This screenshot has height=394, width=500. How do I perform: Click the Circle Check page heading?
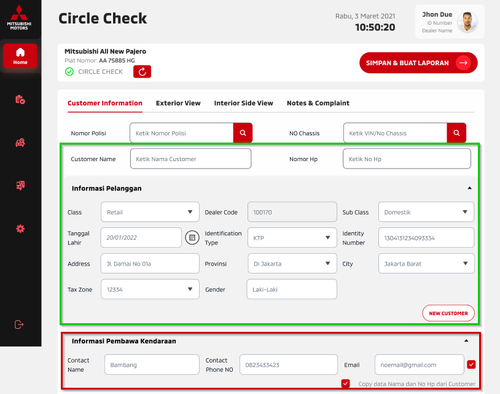[103, 18]
